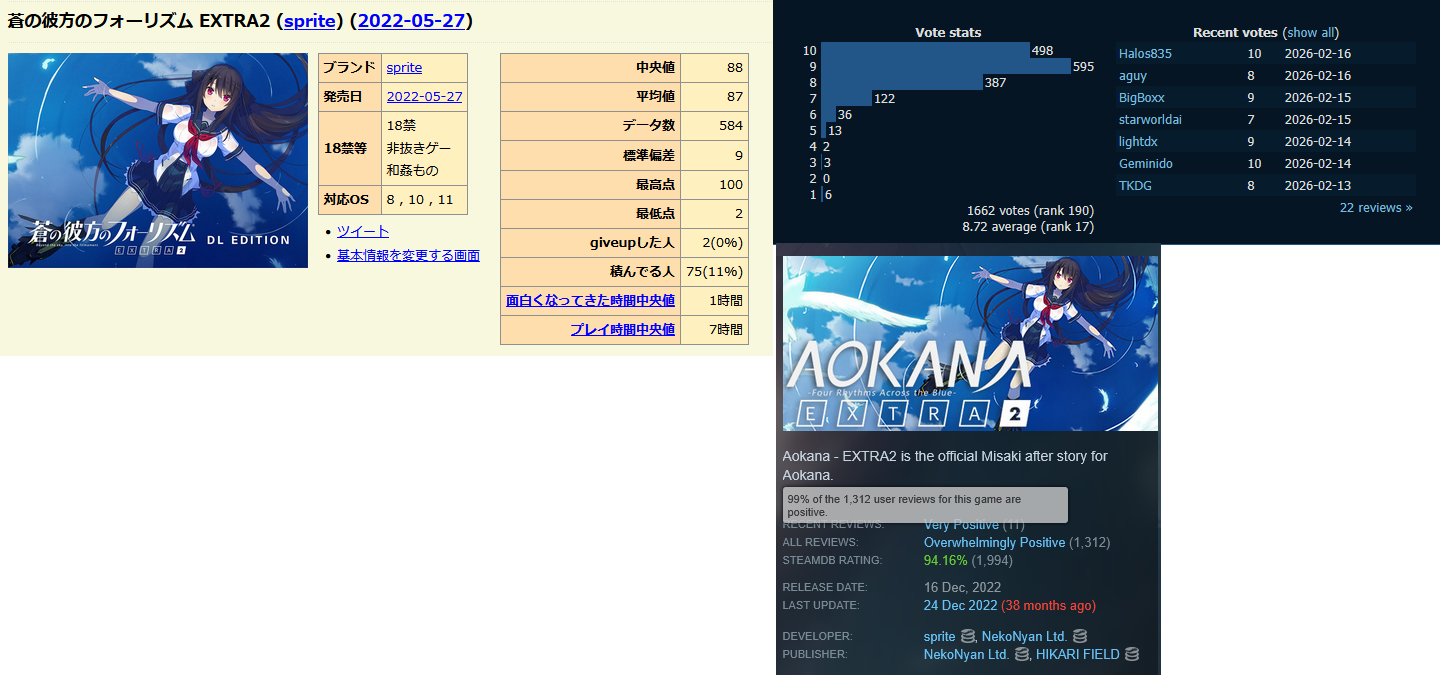Open user starworldai profile link
Viewport: 1440px width, 675px height.
point(1151,120)
